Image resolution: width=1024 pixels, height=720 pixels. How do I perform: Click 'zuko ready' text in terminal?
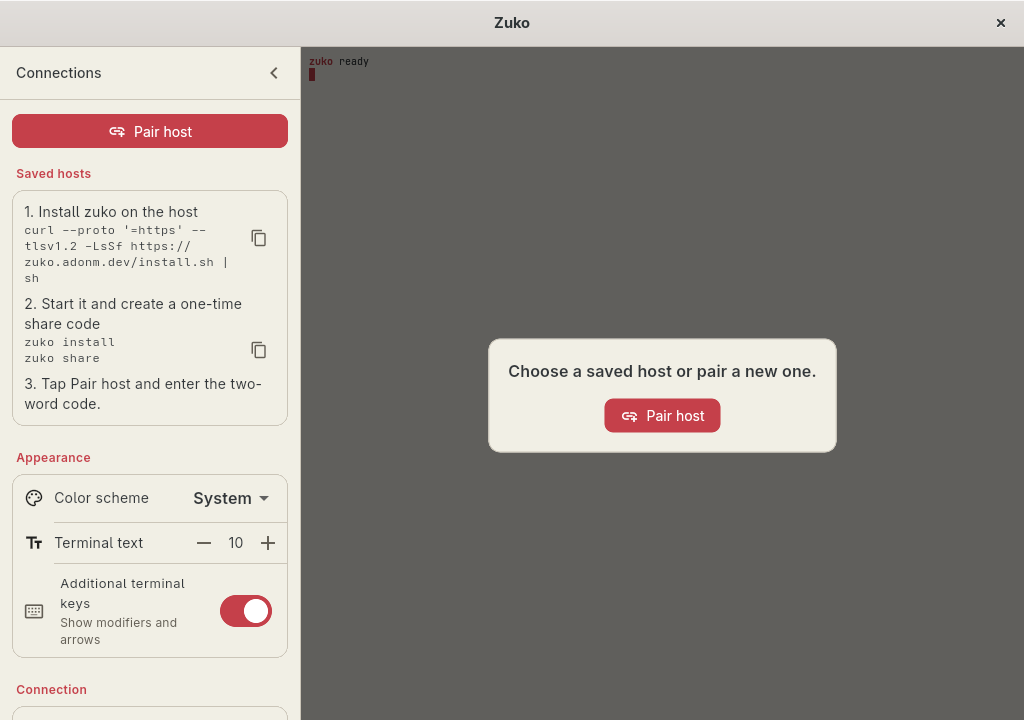(x=339, y=61)
